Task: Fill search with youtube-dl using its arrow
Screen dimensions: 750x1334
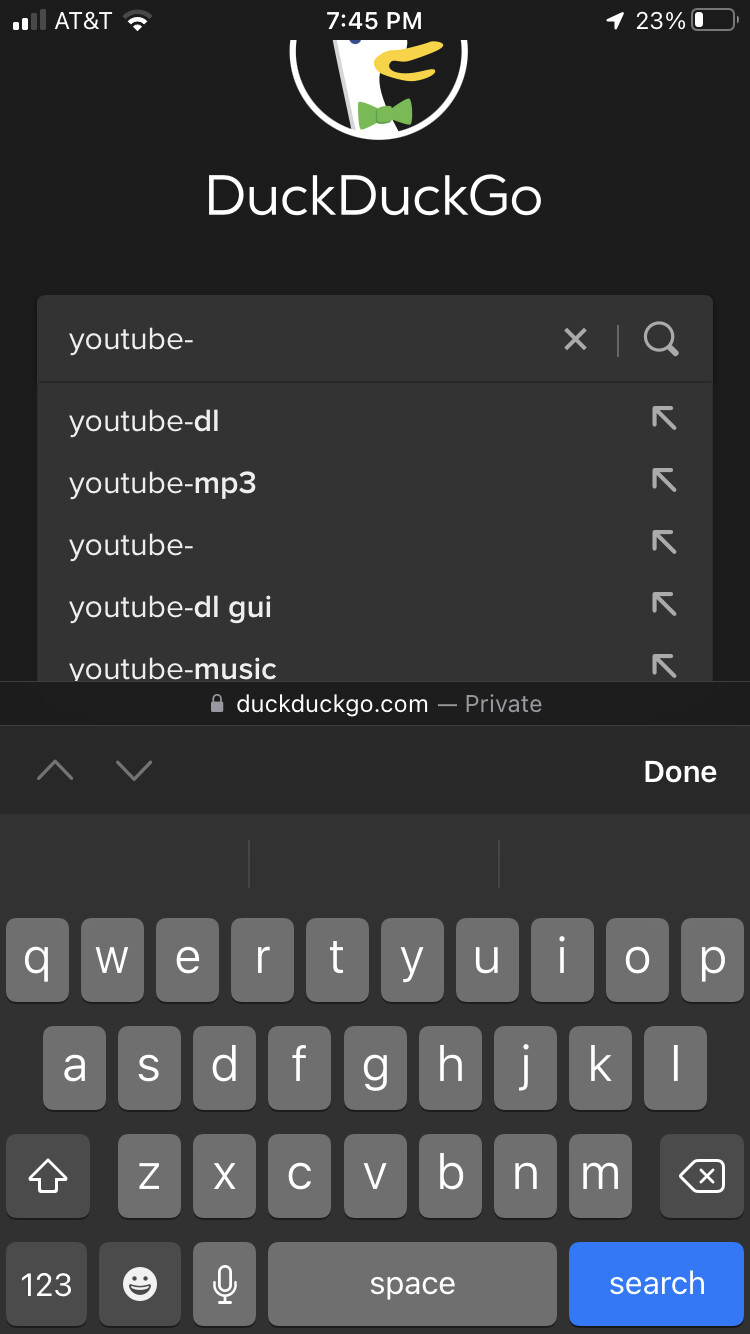Action: (664, 419)
